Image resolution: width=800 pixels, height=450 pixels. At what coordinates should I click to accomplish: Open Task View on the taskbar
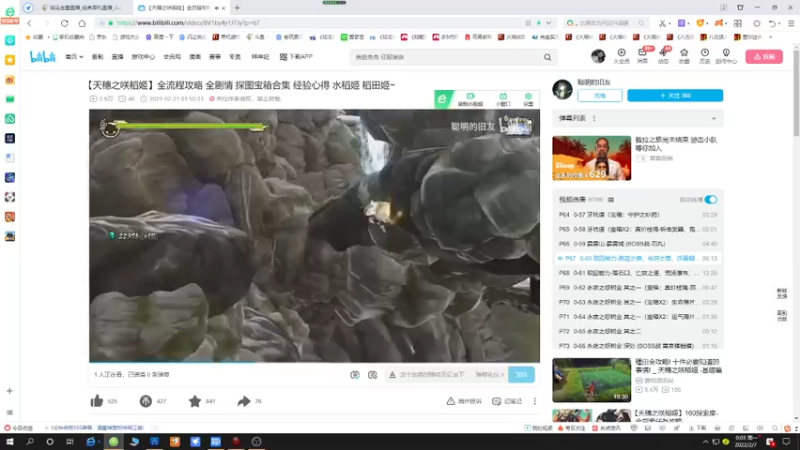click(x=70, y=441)
